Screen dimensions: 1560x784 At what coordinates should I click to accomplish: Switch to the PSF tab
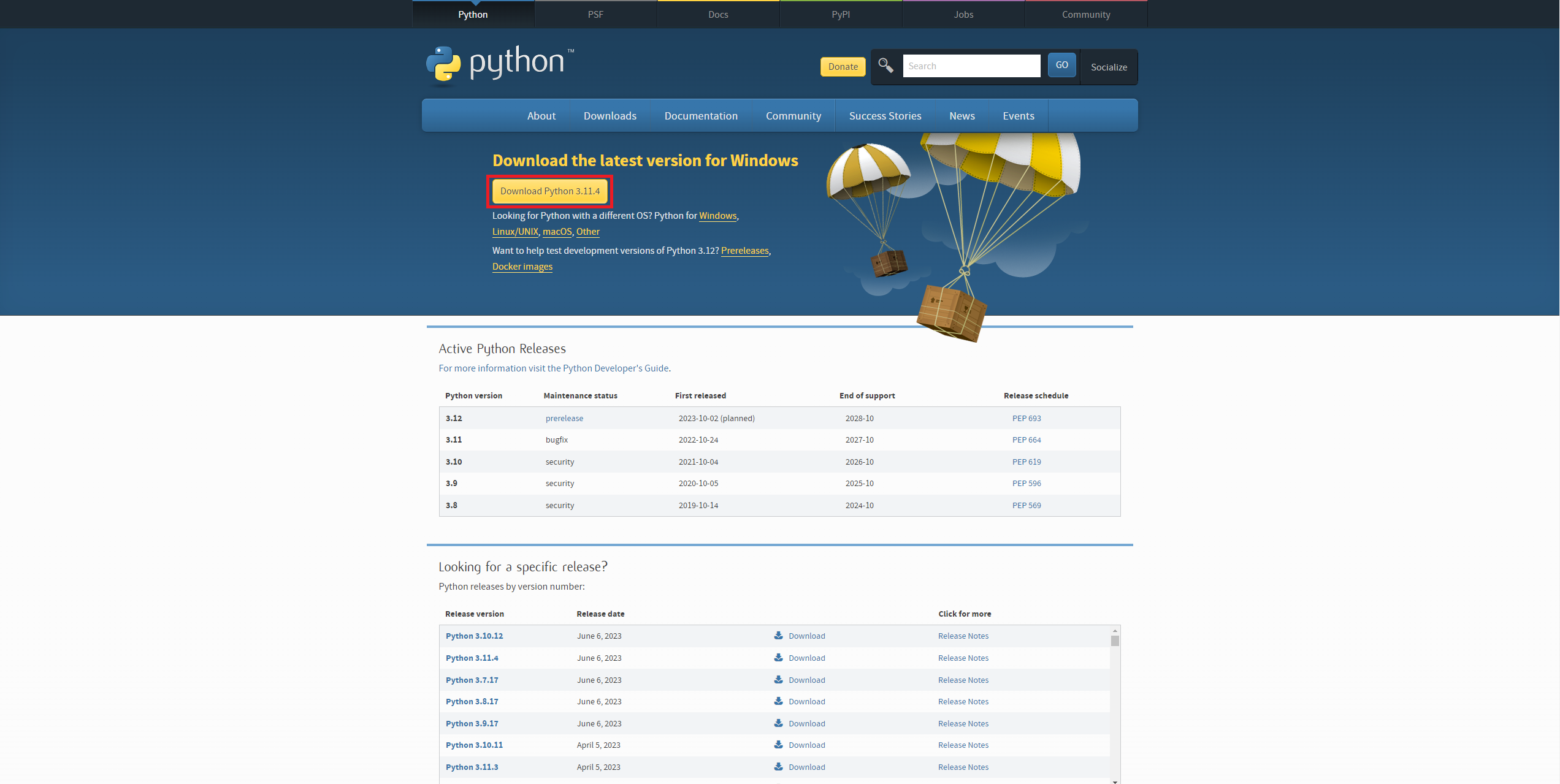595,14
